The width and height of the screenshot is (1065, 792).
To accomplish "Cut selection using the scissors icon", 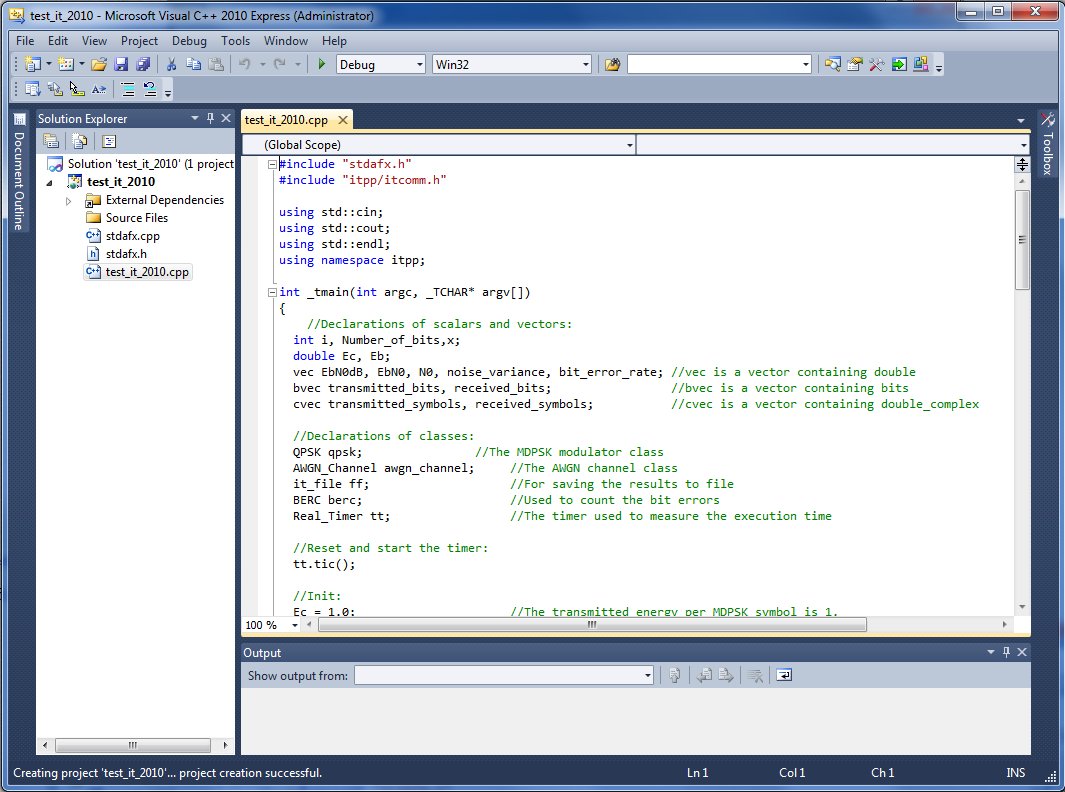I will point(171,65).
